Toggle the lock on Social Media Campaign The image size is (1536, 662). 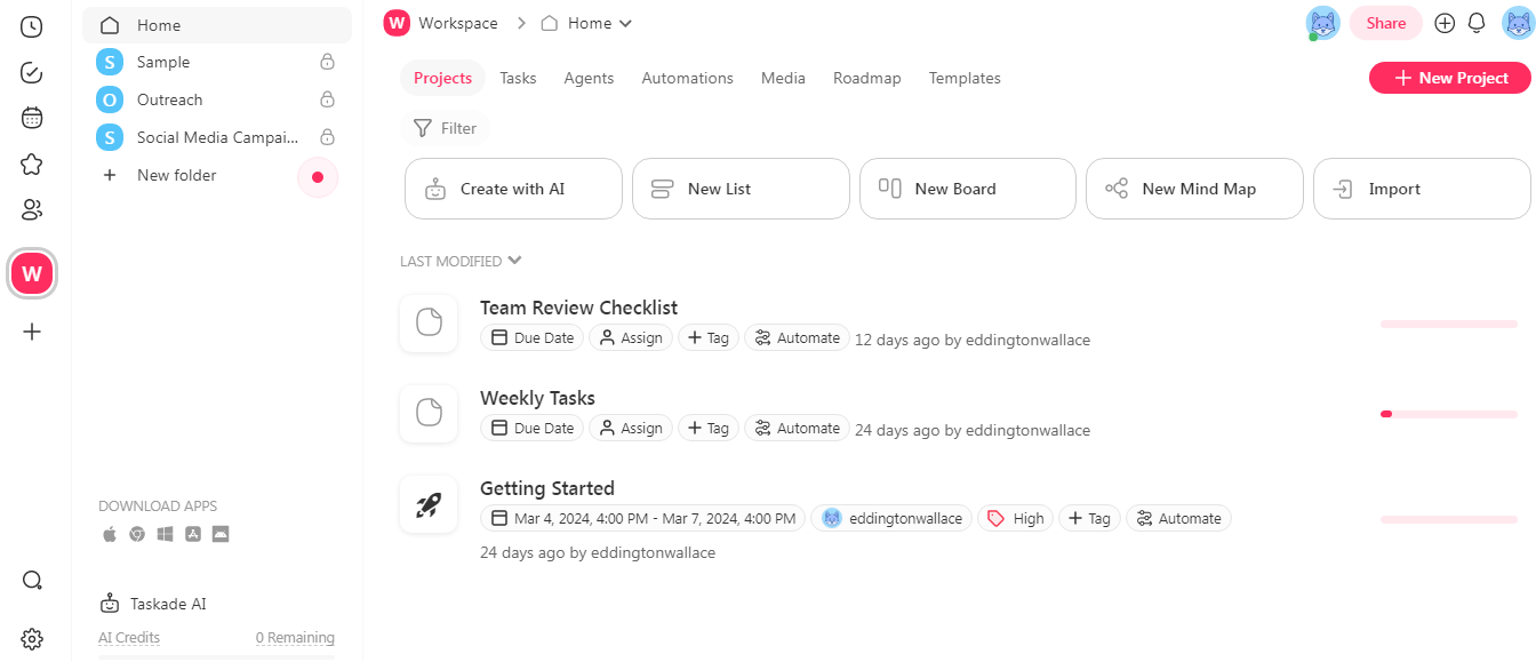pos(327,137)
